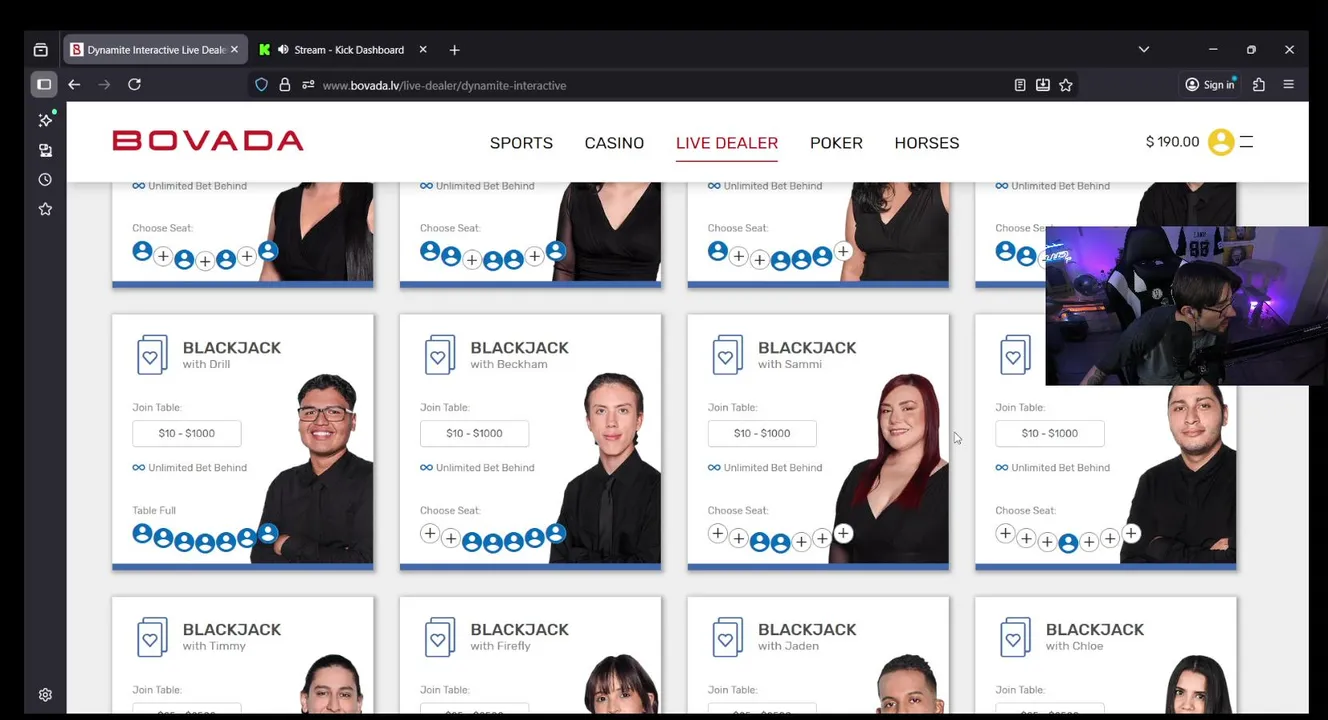Focus the bovada.lv address bar
Image resolution: width=1328 pixels, height=720 pixels.
tap(660, 85)
